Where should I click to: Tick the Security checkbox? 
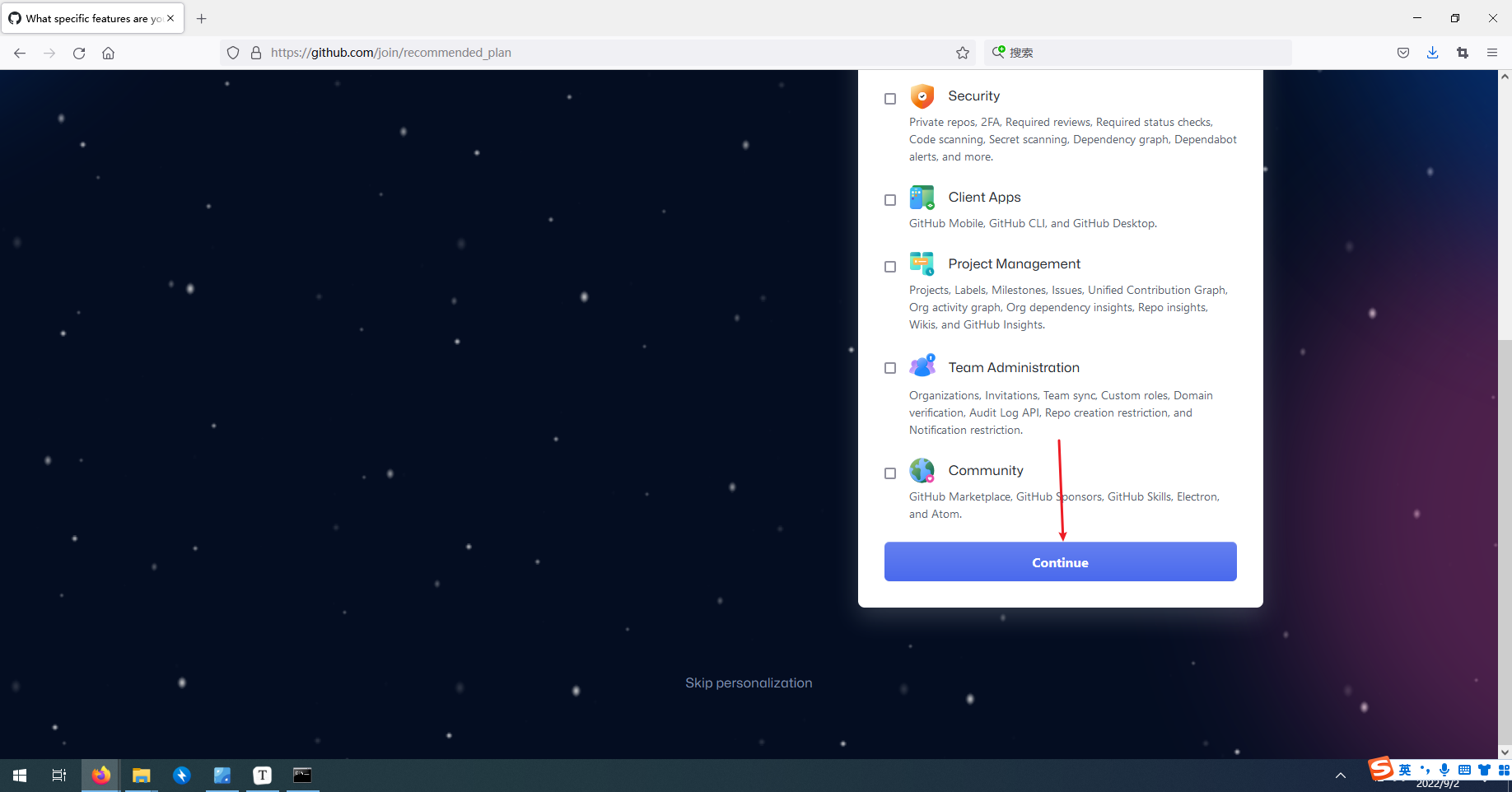(x=890, y=99)
